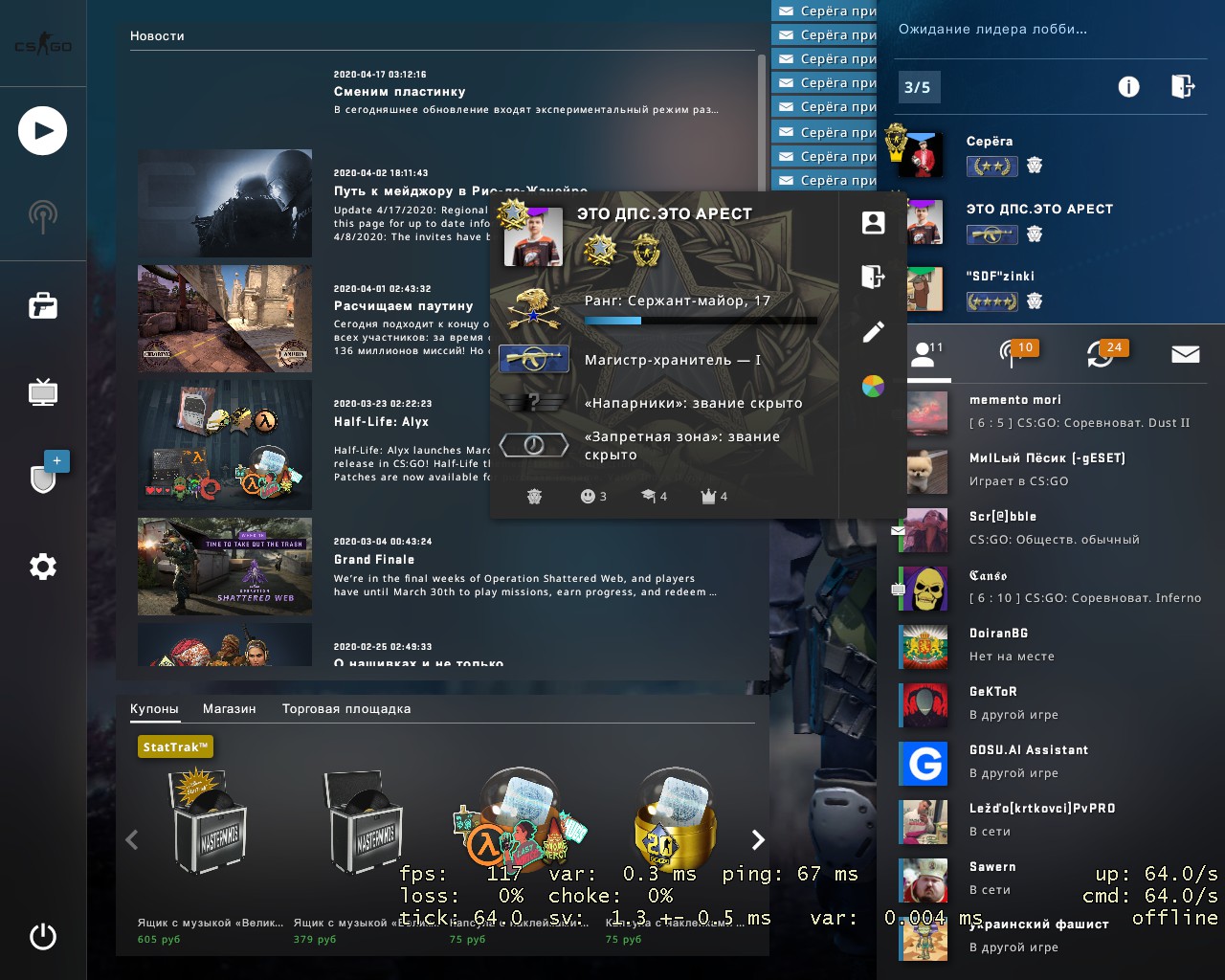The image size is (1225, 980).
Task: Click the StatTrak™ badge in the store
Action: 176,747
